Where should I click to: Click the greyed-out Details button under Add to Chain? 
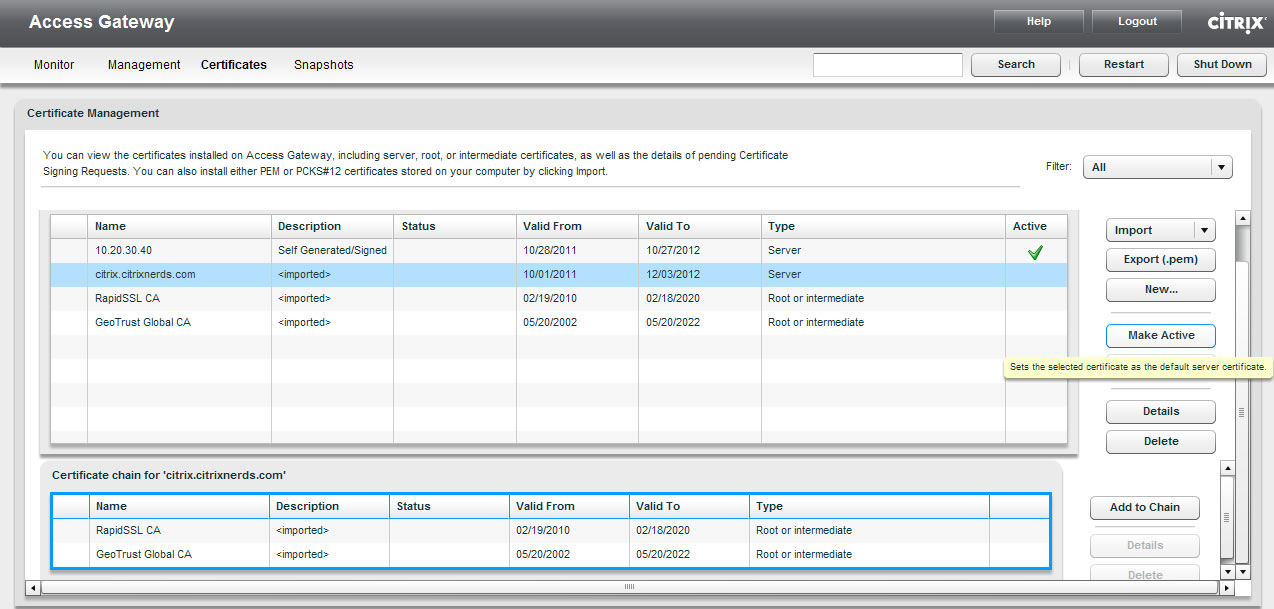(1145, 546)
